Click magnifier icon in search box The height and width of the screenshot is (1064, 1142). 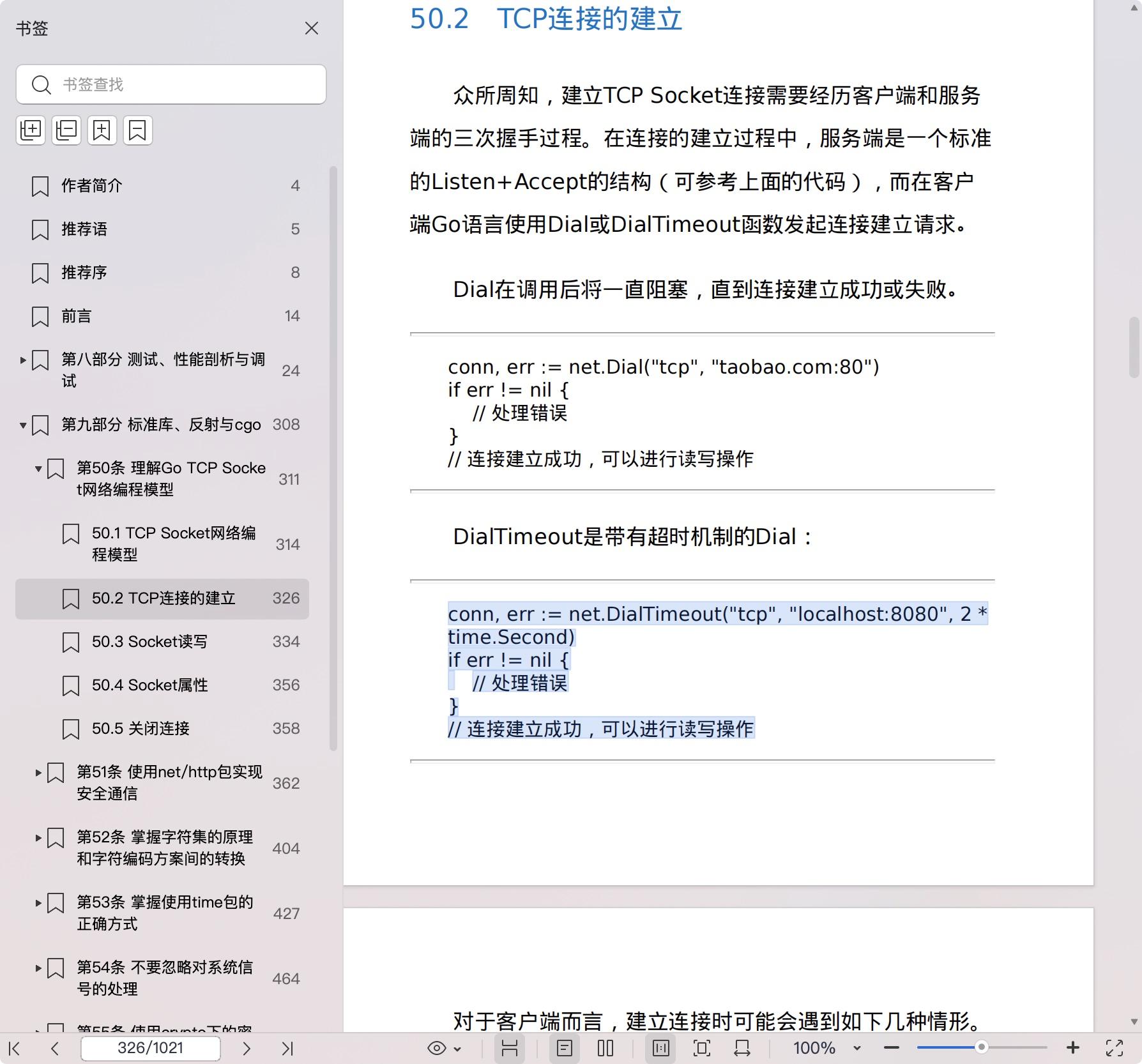(x=42, y=84)
